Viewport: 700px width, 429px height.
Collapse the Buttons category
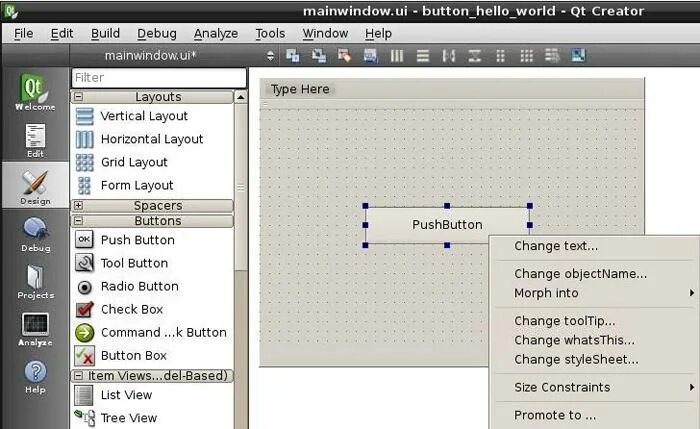79,221
